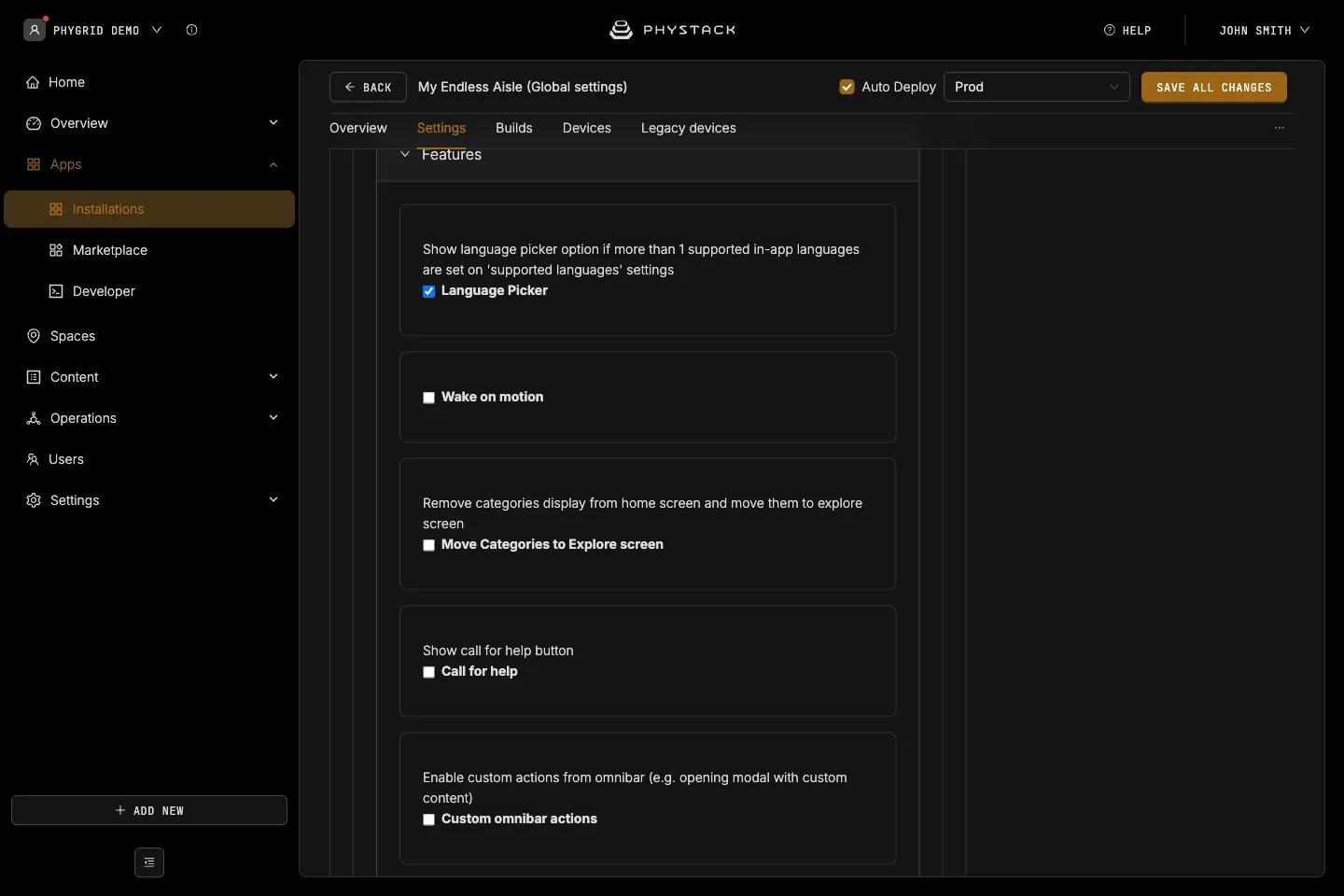Open the Phygrid Demo tenant dropdown arrow
Image resolution: width=1344 pixels, height=896 pixels.
tap(157, 30)
